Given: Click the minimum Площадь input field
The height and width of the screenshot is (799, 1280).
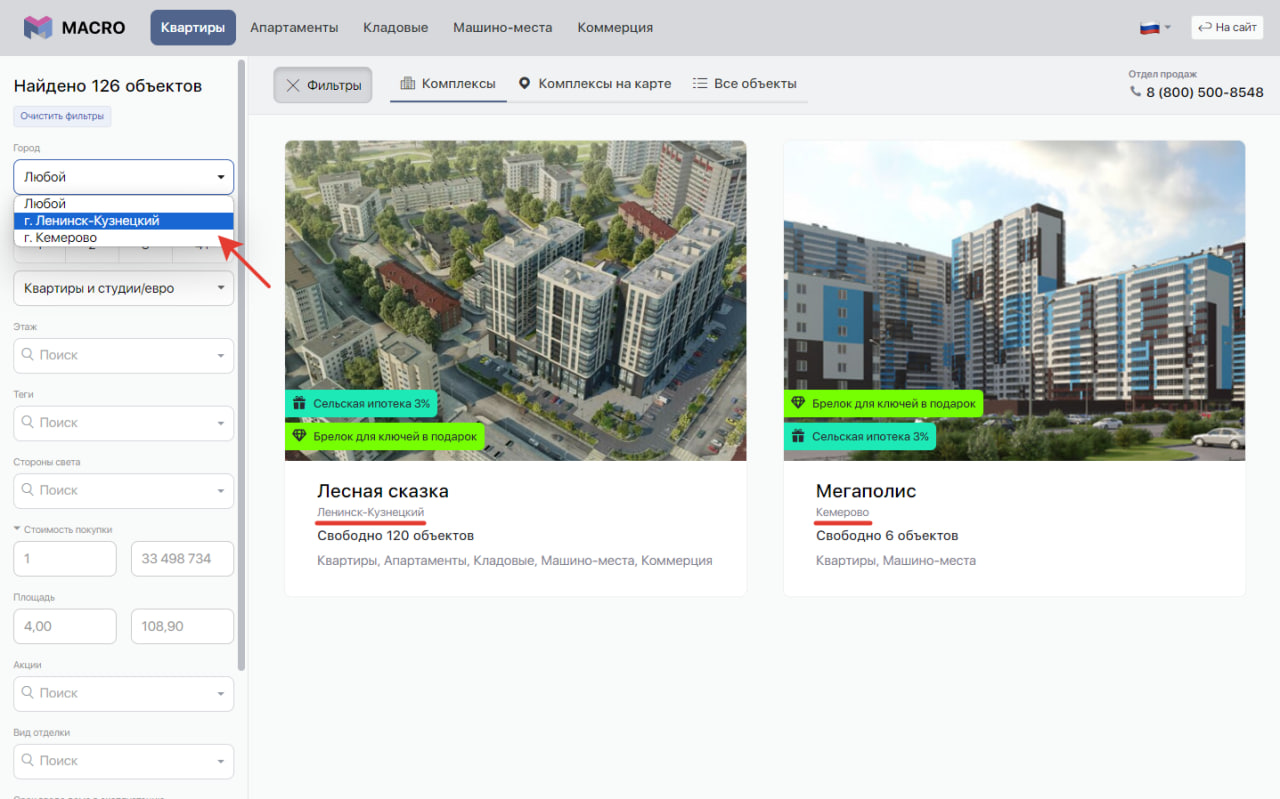Looking at the screenshot, I should [x=65, y=626].
